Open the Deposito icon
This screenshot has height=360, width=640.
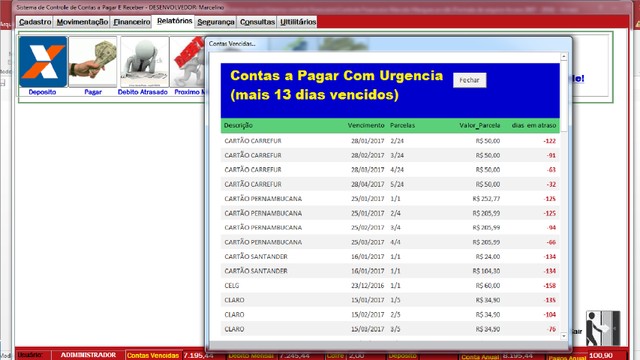(42, 62)
